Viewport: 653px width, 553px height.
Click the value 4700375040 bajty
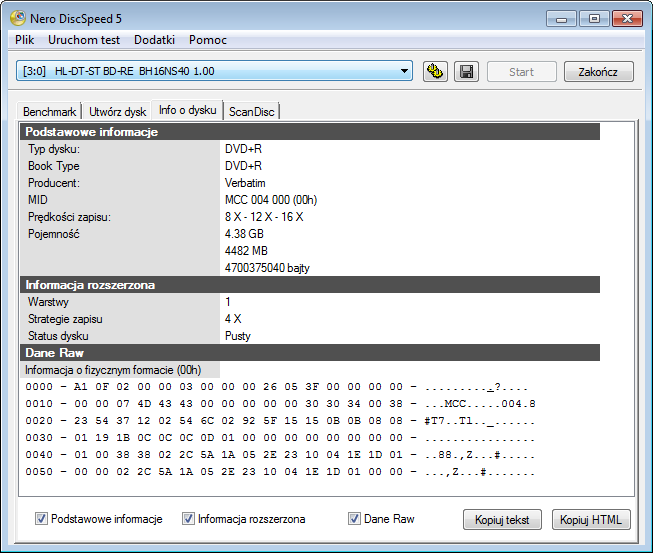(x=267, y=268)
